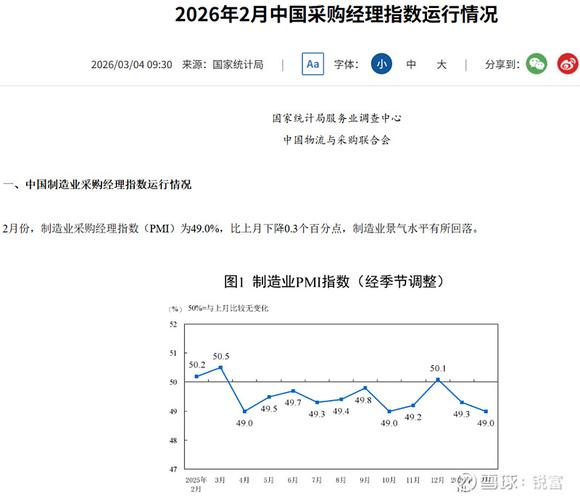Select large font size 大

[x=441, y=64]
